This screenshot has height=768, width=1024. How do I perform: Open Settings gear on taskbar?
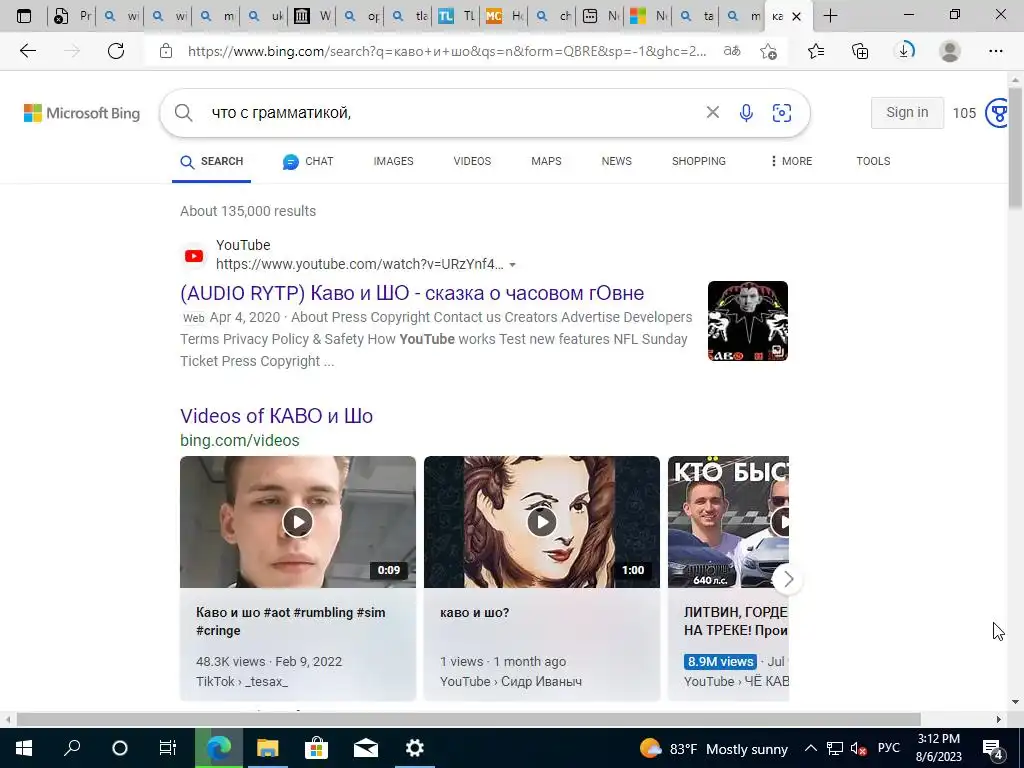pyautogui.click(x=415, y=748)
